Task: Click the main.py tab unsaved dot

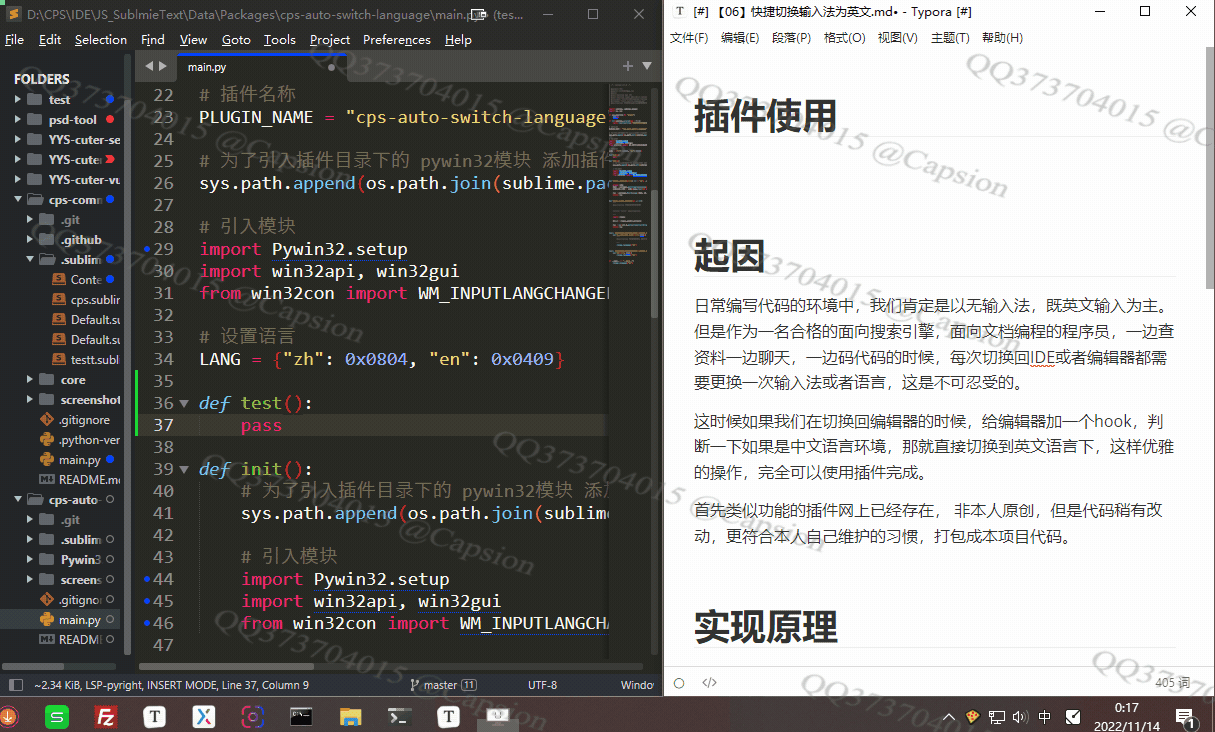Action: click(x=331, y=67)
